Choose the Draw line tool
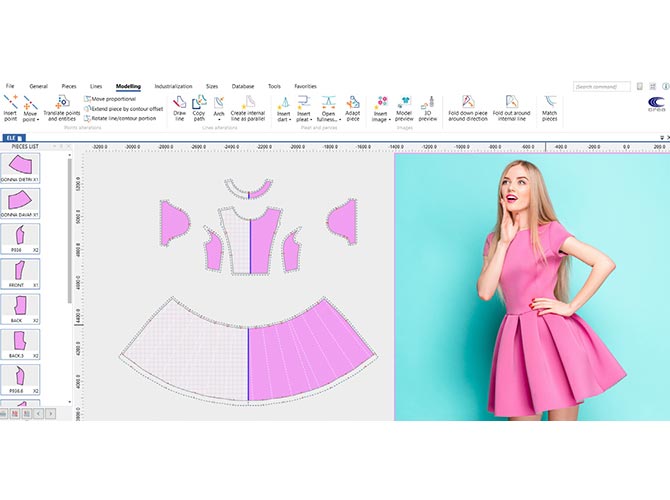The width and height of the screenshot is (670, 500). (x=180, y=106)
